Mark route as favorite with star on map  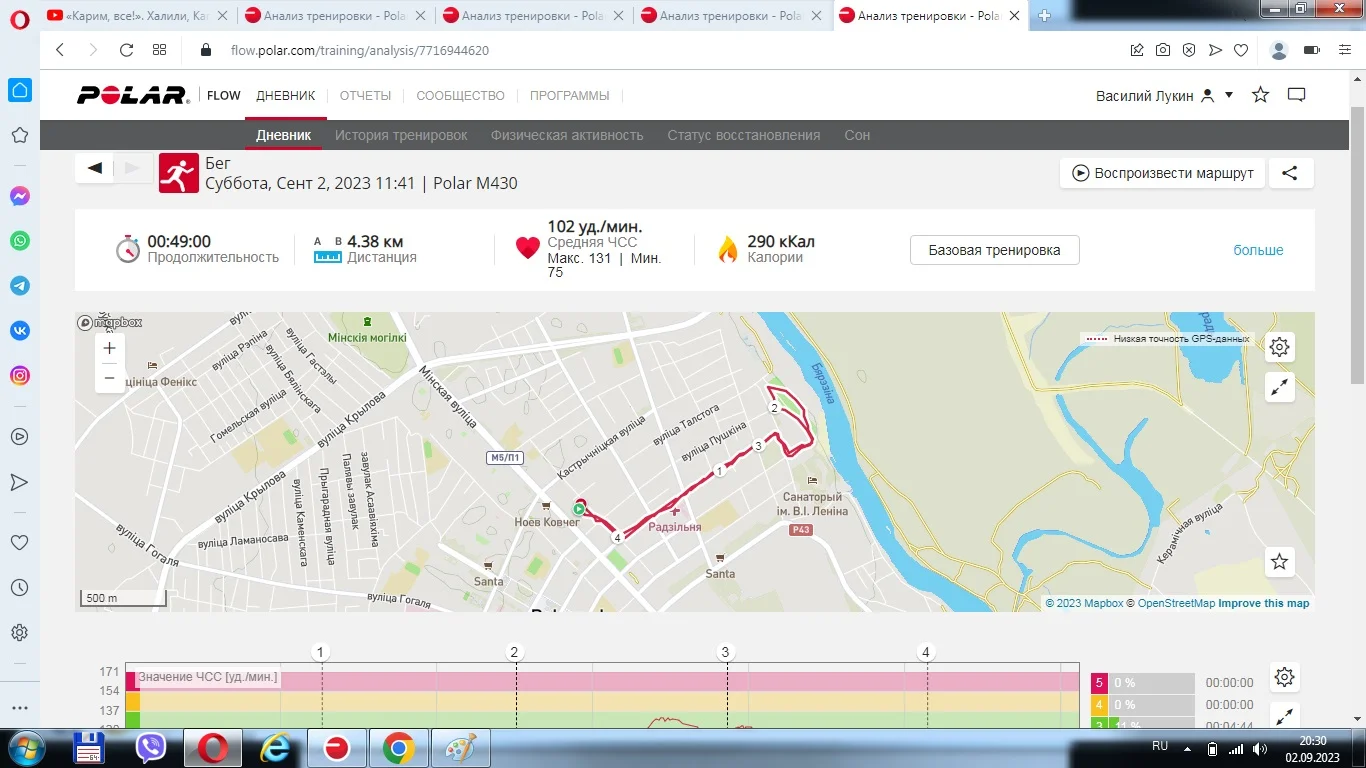point(1279,562)
